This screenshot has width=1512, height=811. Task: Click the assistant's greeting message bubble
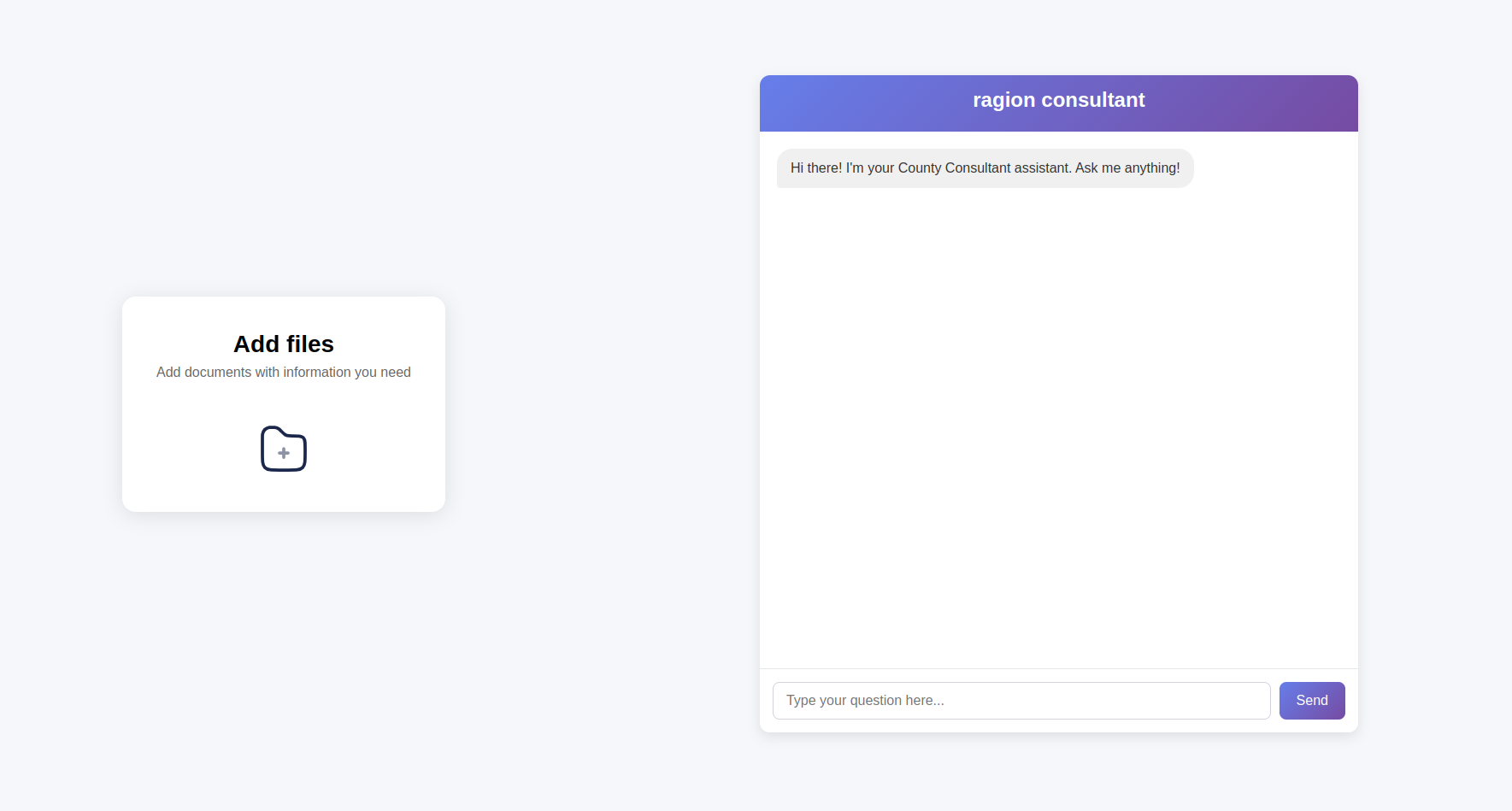pyautogui.click(x=985, y=168)
